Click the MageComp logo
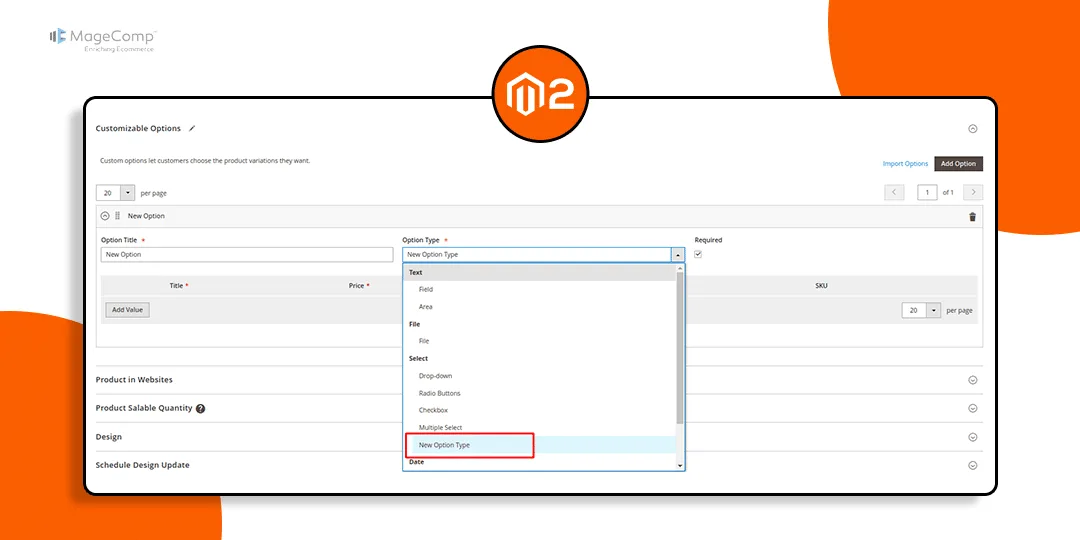The height and width of the screenshot is (540, 1080). 103,39
